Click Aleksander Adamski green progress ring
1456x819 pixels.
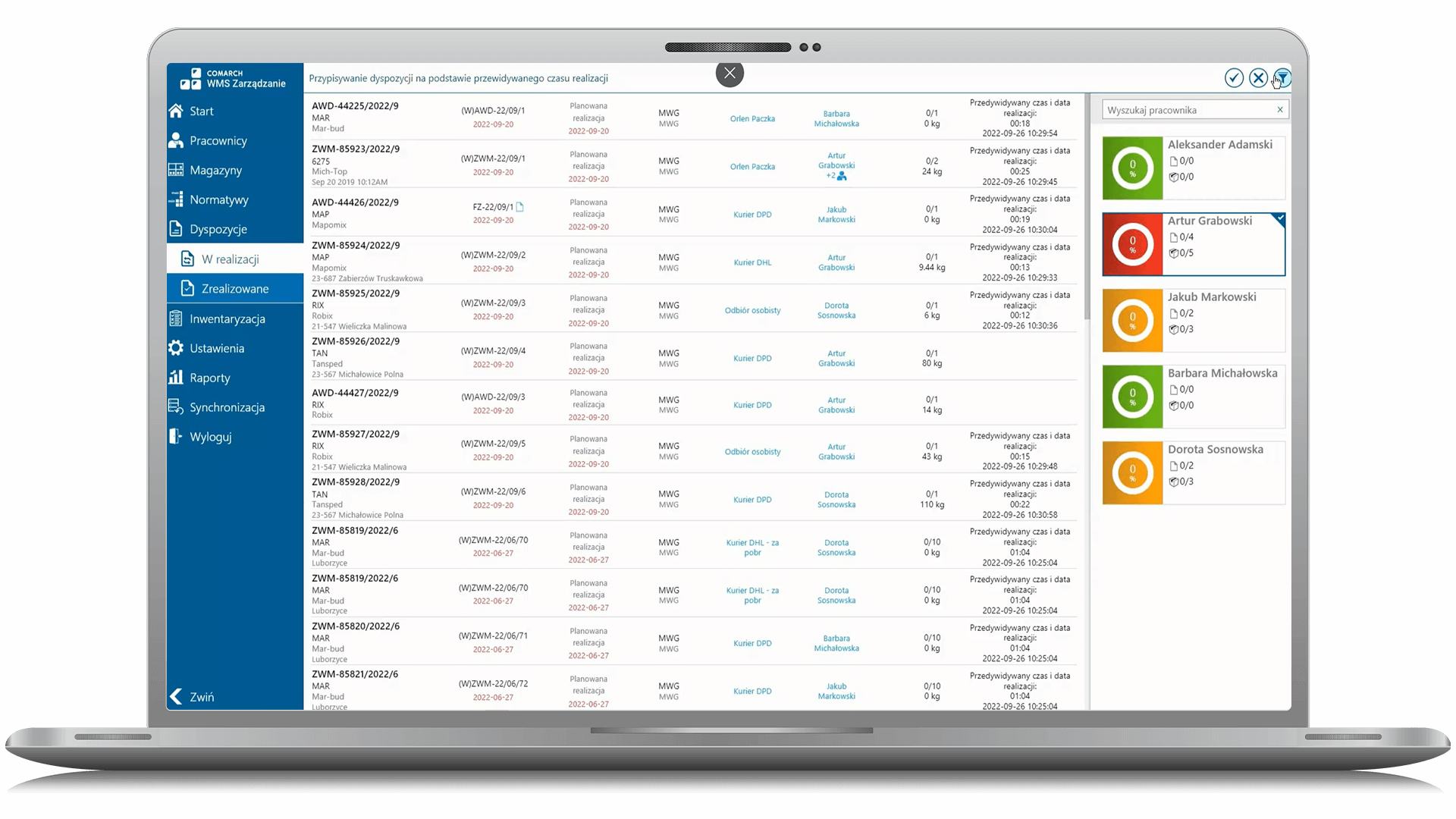[x=1132, y=168]
